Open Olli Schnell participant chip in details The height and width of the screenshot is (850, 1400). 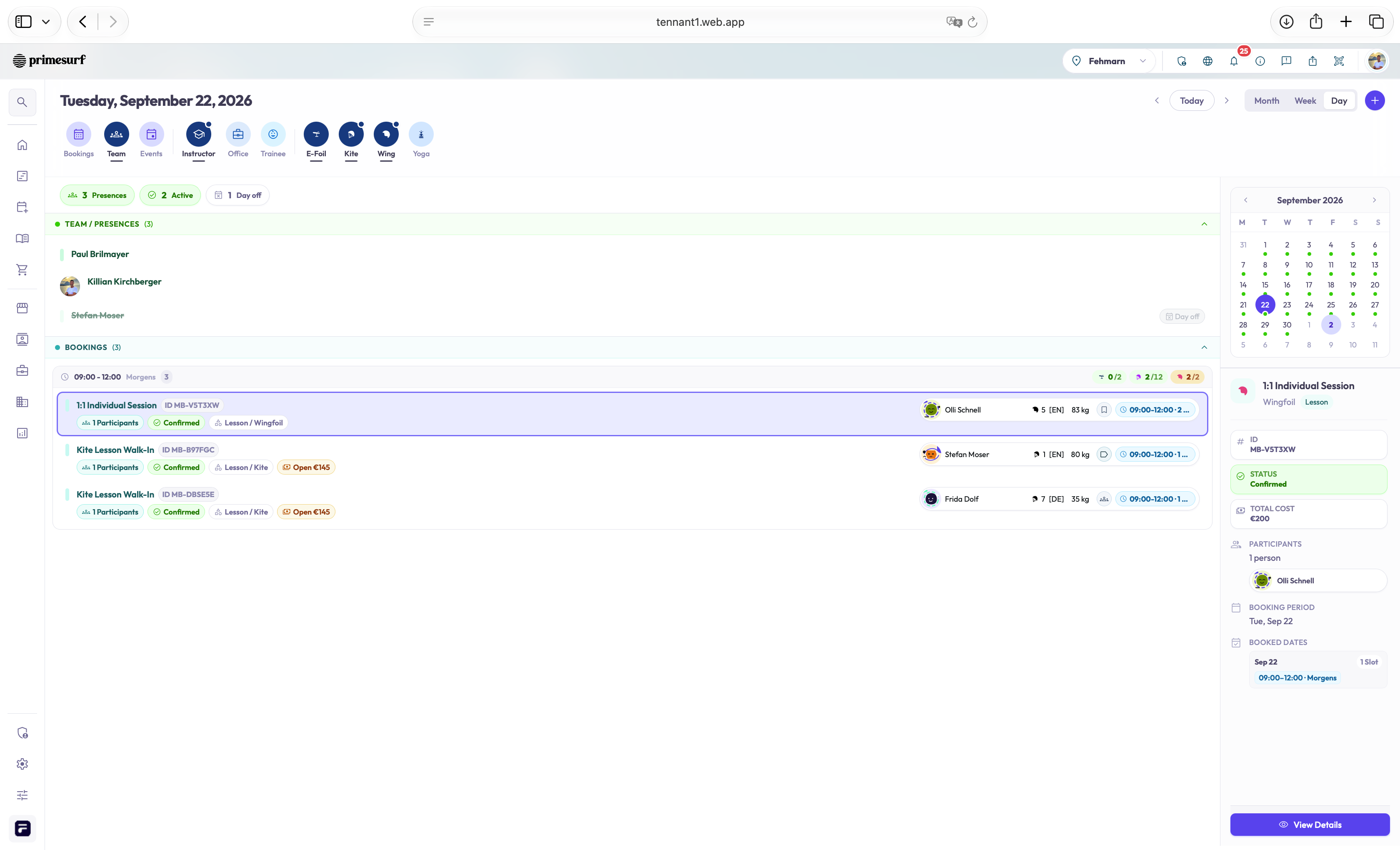coord(1317,581)
